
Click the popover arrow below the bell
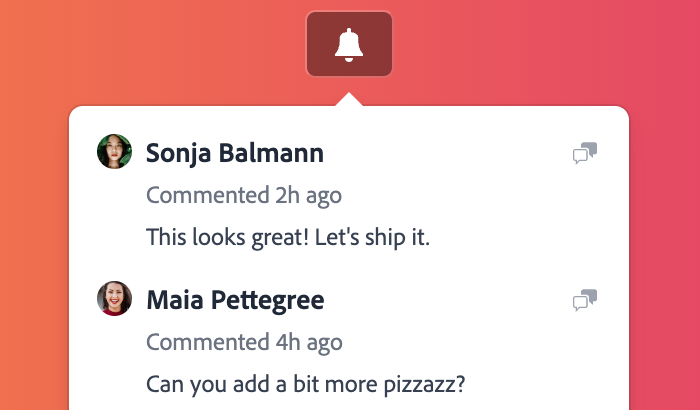coord(349,99)
